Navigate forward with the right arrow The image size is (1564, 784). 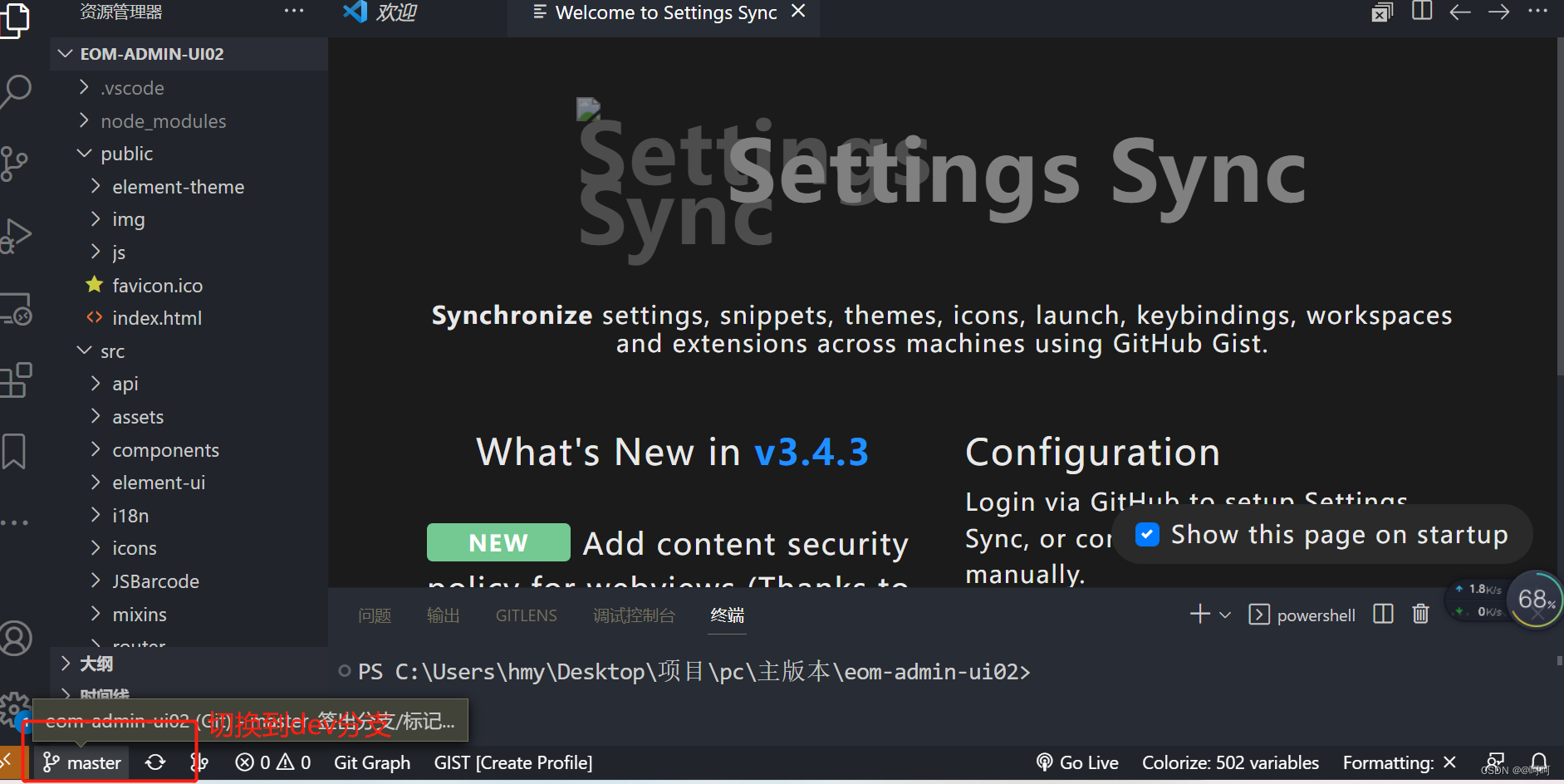(1499, 12)
